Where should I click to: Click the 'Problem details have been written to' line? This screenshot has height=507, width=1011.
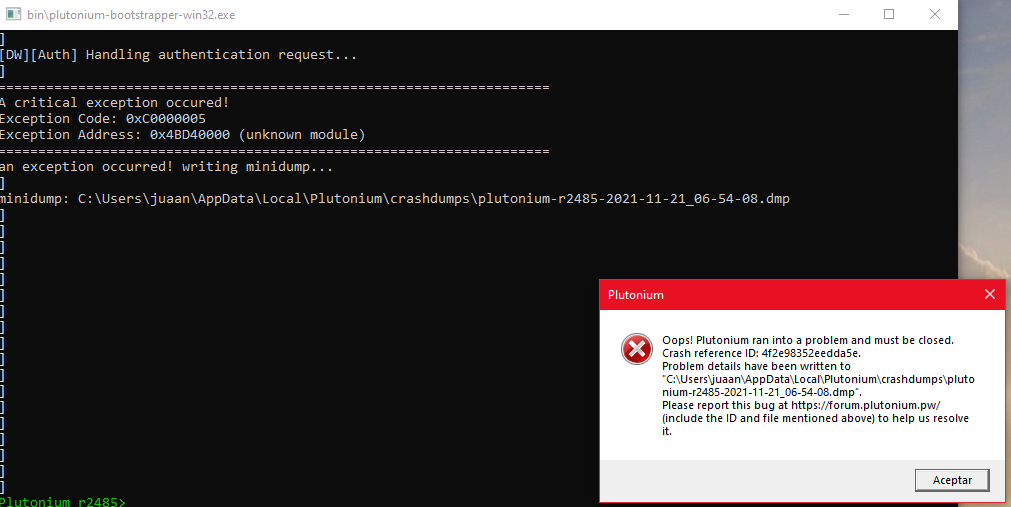756,366
